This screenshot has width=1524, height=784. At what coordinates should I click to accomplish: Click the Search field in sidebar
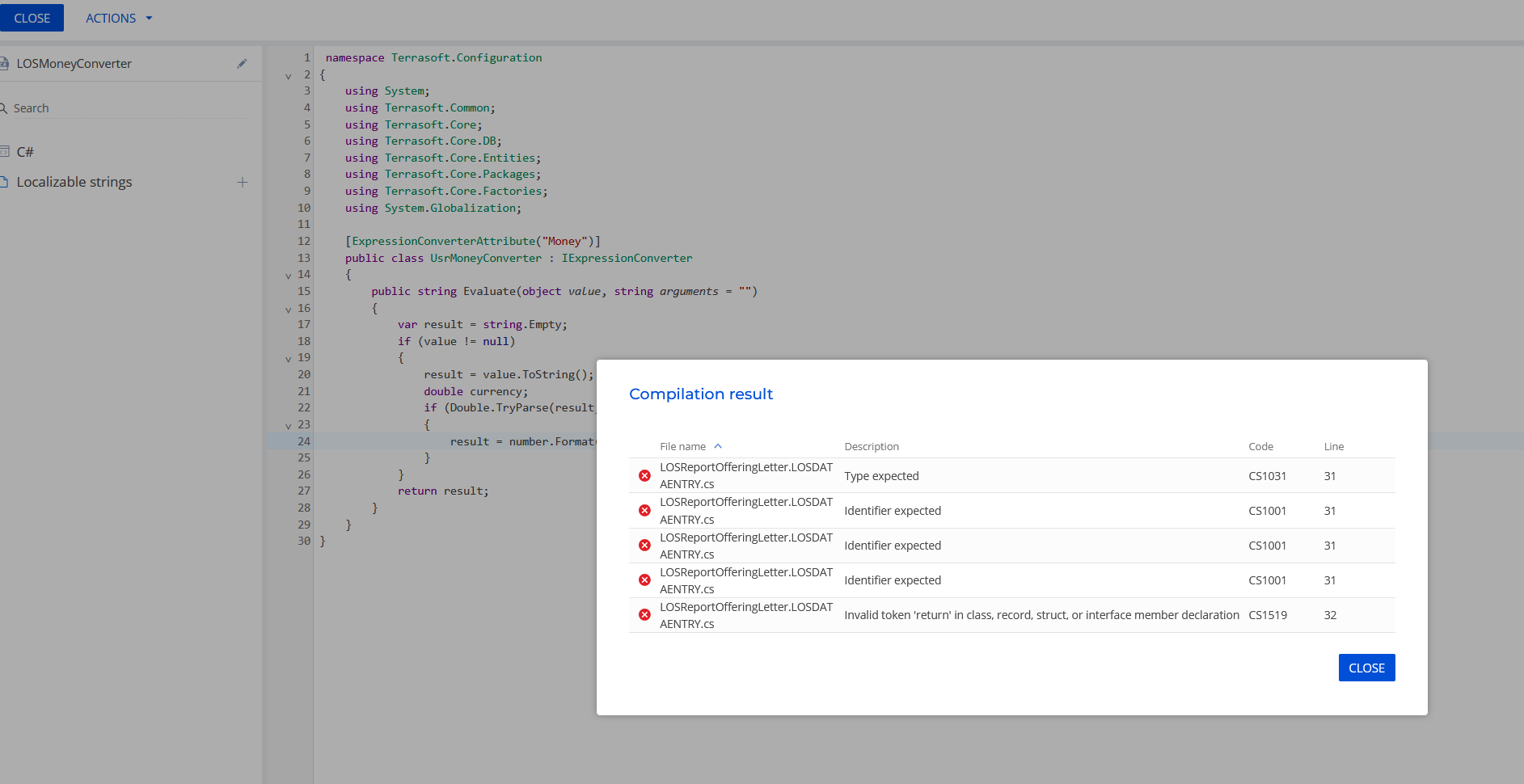pyautogui.click(x=129, y=108)
